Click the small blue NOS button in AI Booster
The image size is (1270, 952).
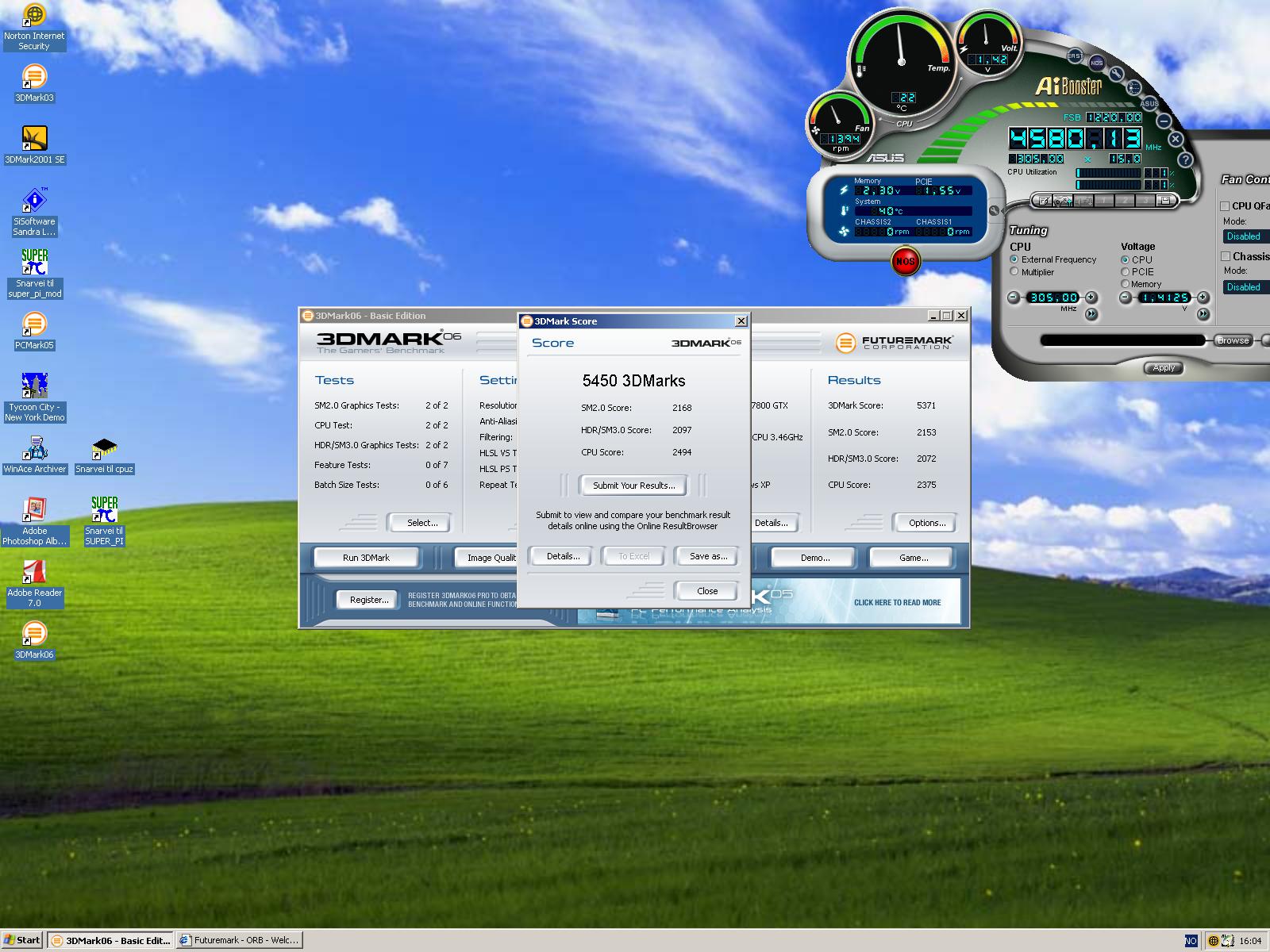tap(1096, 63)
